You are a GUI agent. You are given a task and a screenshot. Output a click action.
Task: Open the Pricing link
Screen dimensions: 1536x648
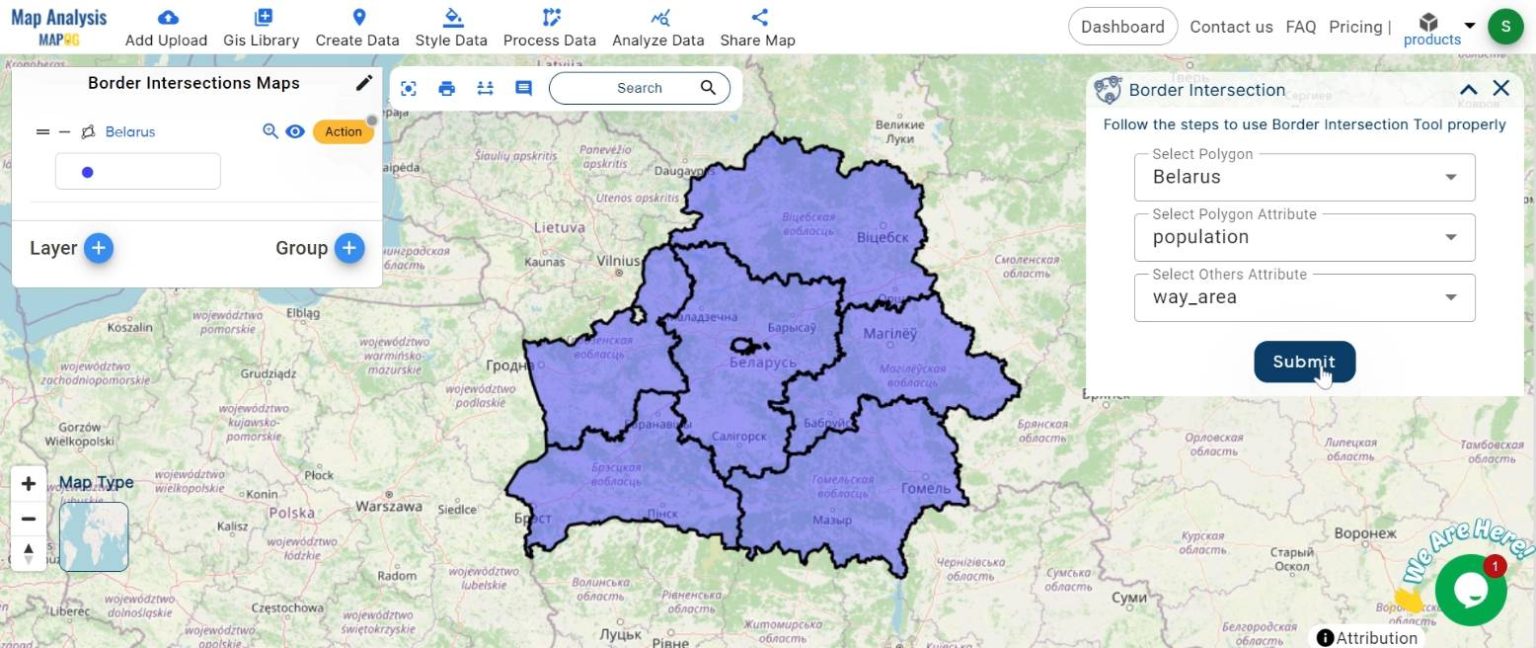coord(1355,27)
